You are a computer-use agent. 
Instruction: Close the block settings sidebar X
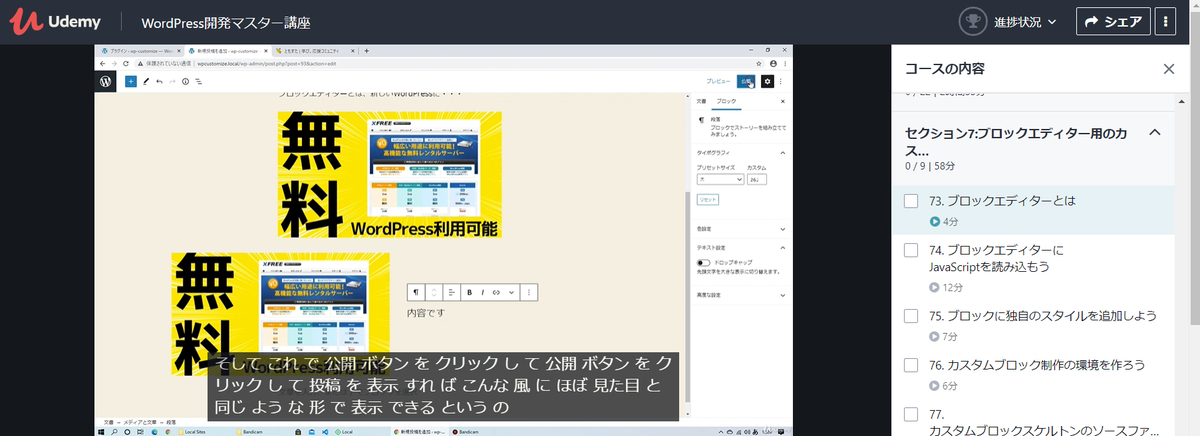[x=782, y=102]
